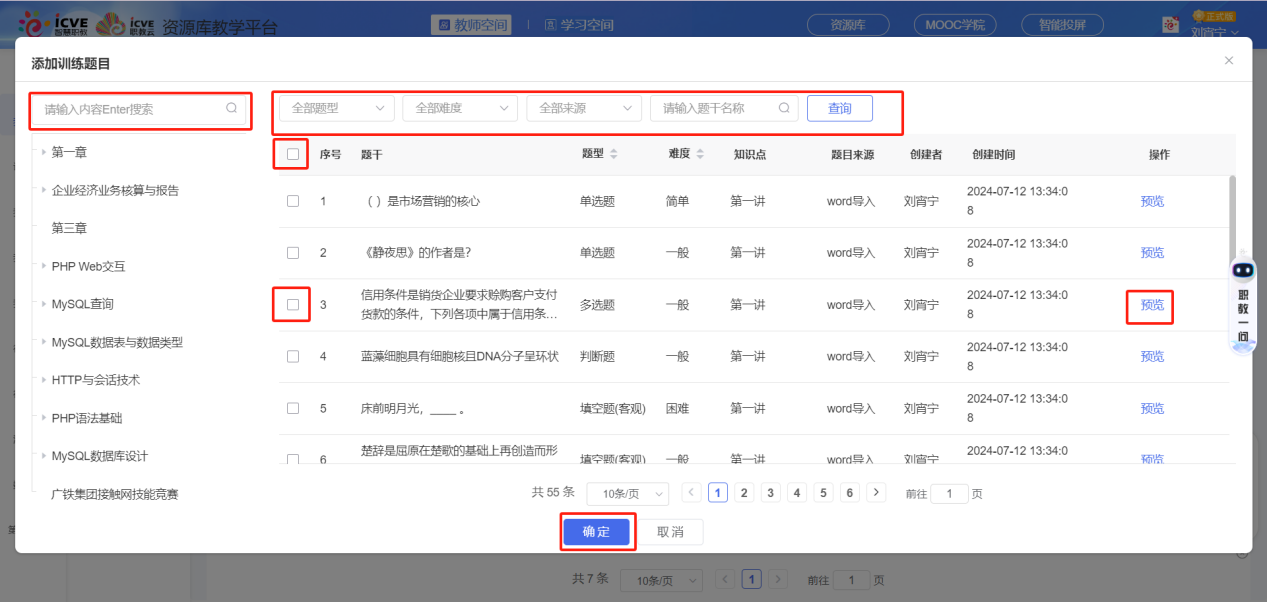Preview question 3 using the 预览 link
The height and width of the screenshot is (602, 1267).
[x=1152, y=305]
